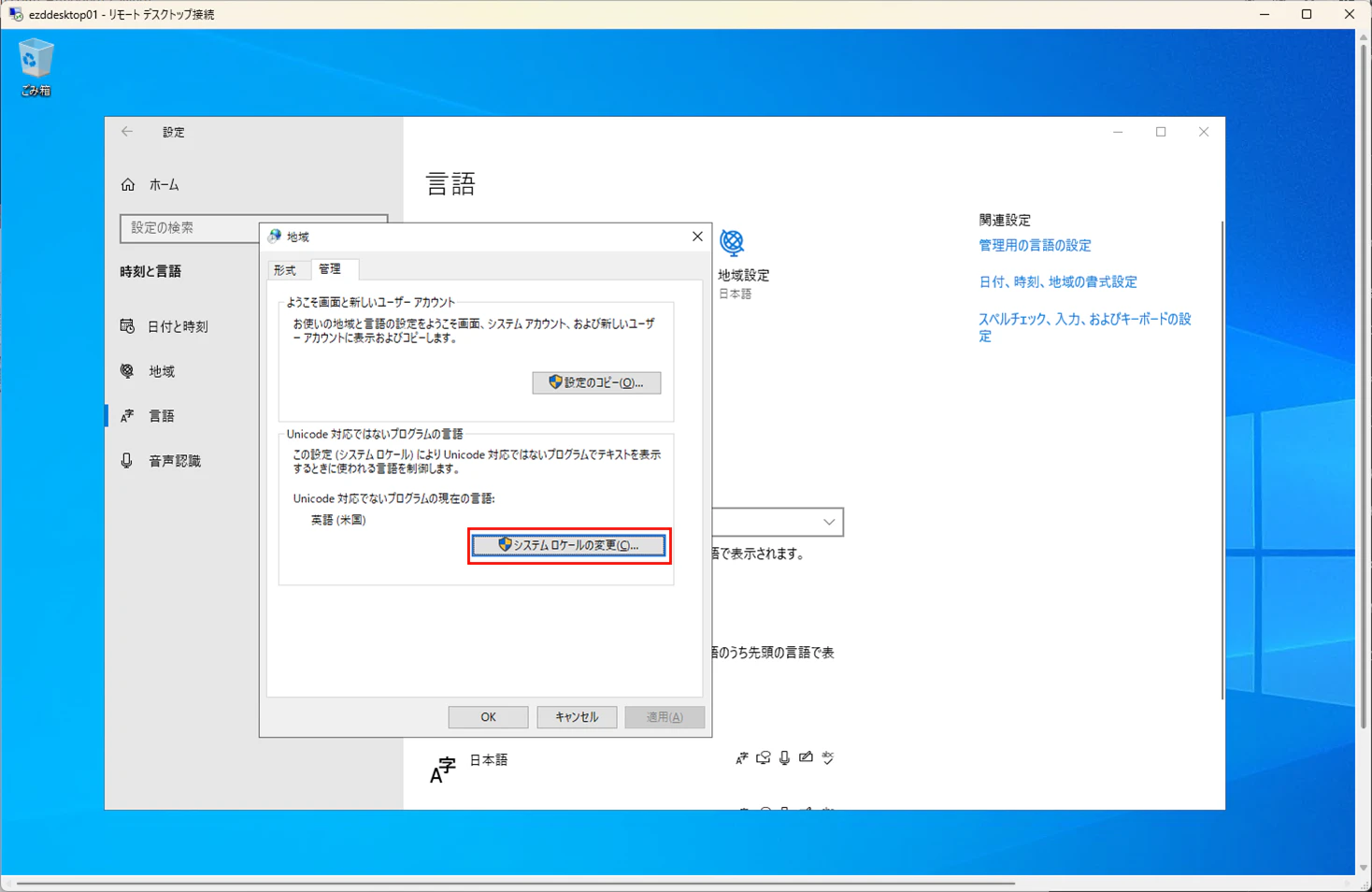Screen dimensions: 1372x892
Task: Click the speech recognition microphone icon for 日本語
Action: pos(784,758)
